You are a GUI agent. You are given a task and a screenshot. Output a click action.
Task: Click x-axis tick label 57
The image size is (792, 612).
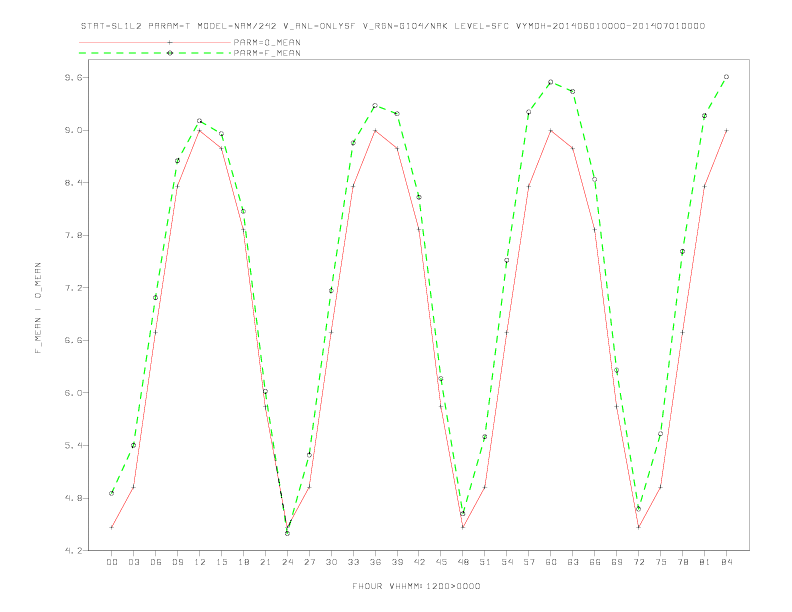[529, 562]
